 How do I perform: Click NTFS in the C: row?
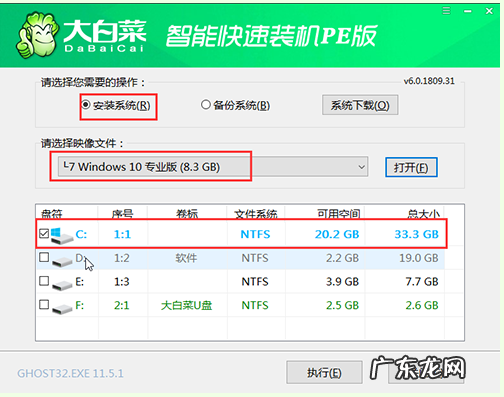[x=255, y=234]
